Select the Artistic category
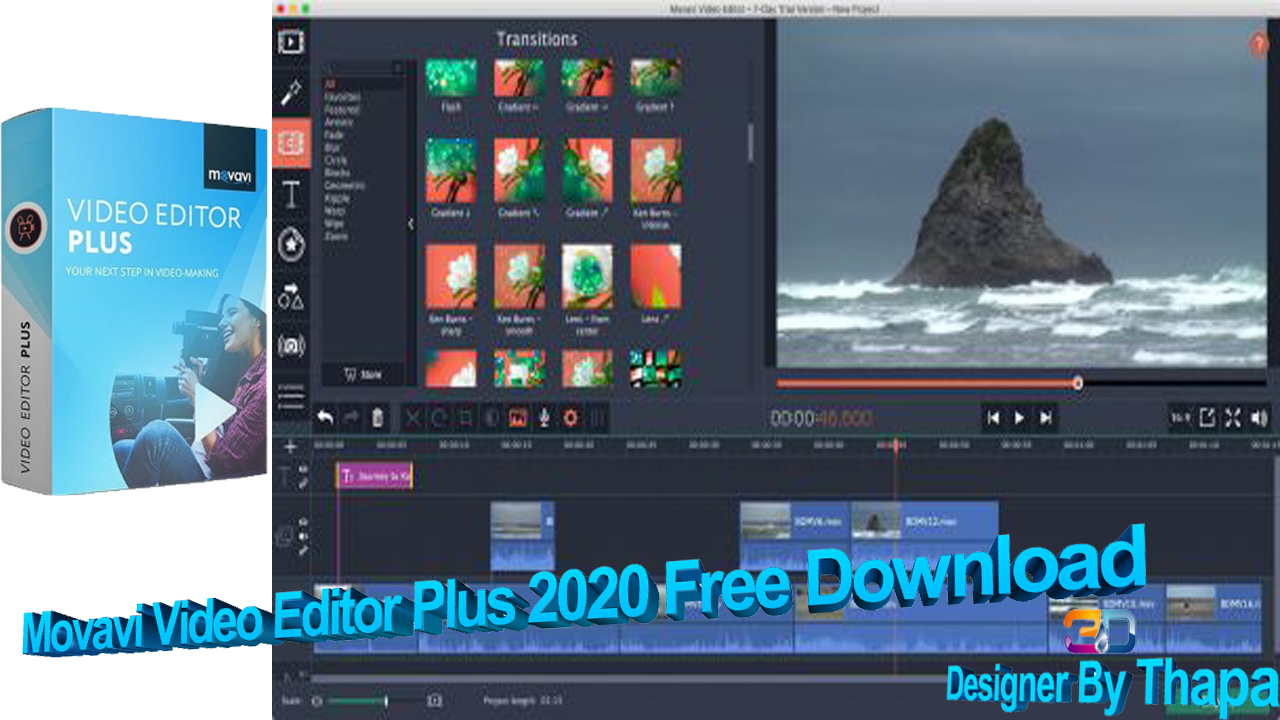This screenshot has height=720, width=1280. (x=339, y=122)
